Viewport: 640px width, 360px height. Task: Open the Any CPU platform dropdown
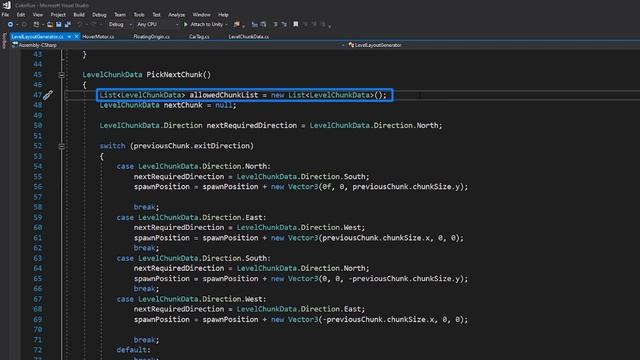158,24
